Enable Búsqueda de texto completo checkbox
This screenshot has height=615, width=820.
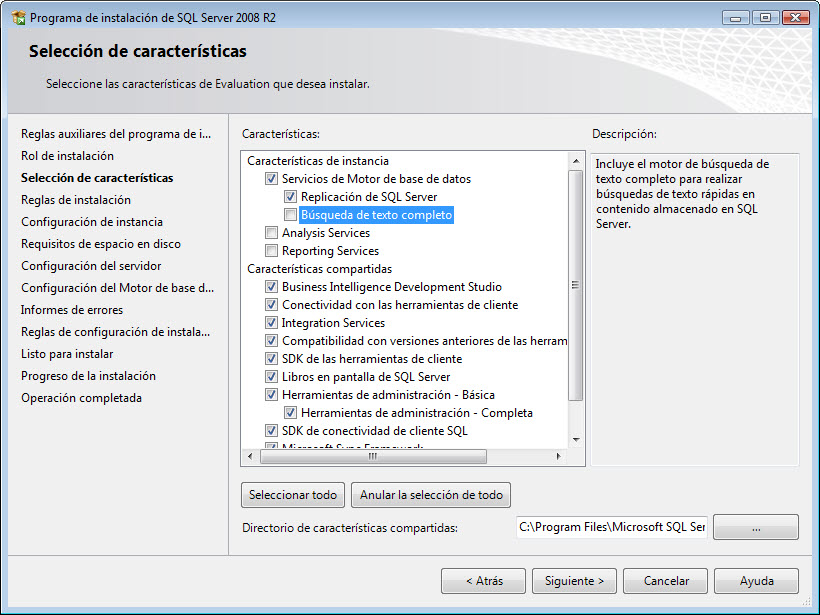(290, 215)
